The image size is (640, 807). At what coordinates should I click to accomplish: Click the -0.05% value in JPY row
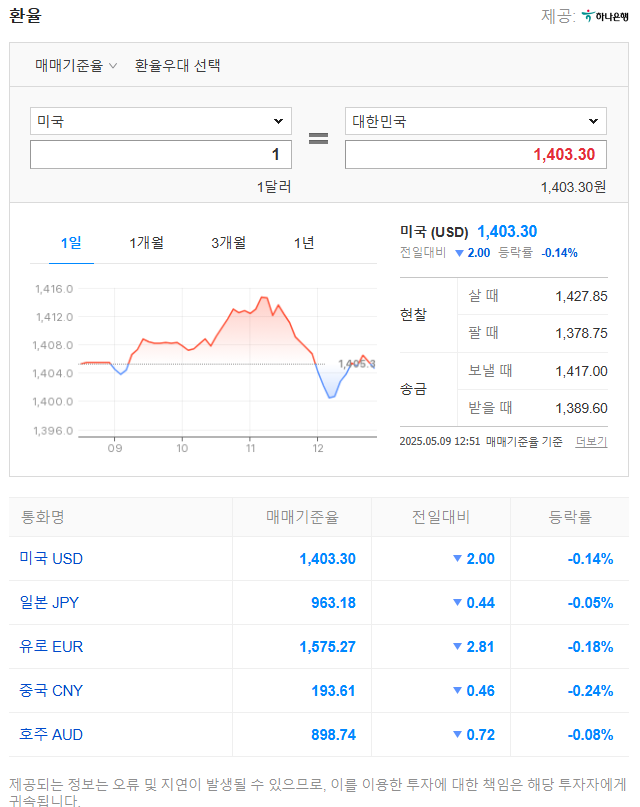click(x=590, y=602)
